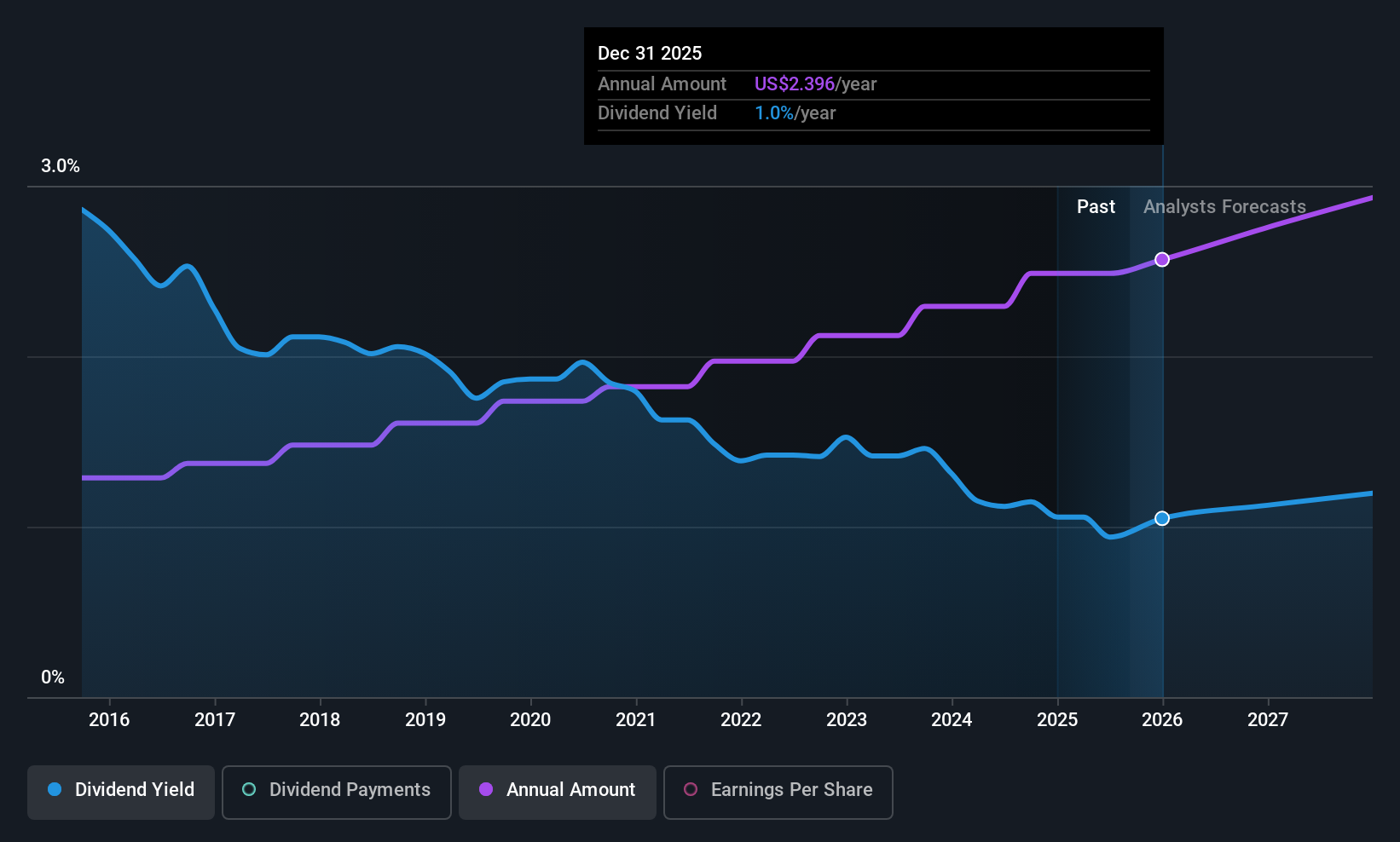Screen dimensions: 1400x842
Task: Click the 2027 x-axis label
Action: point(1268,719)
